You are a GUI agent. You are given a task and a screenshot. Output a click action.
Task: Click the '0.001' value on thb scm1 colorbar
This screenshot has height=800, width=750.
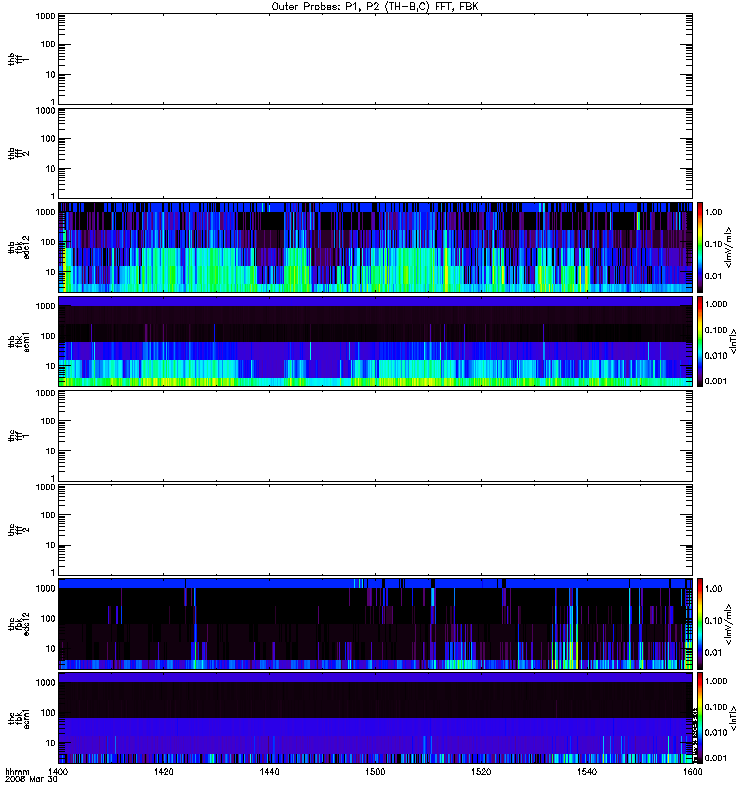tap(716, 381)
